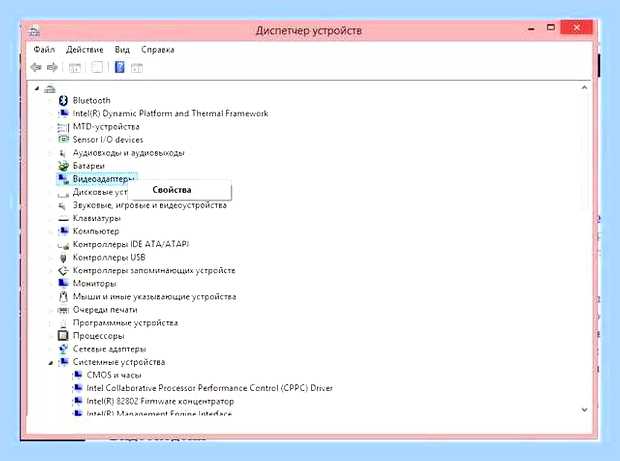Click the Sensor I/O devices icon
Viewport: 620px width, 461px height.
pyautogui.click(x=63, y=140)
